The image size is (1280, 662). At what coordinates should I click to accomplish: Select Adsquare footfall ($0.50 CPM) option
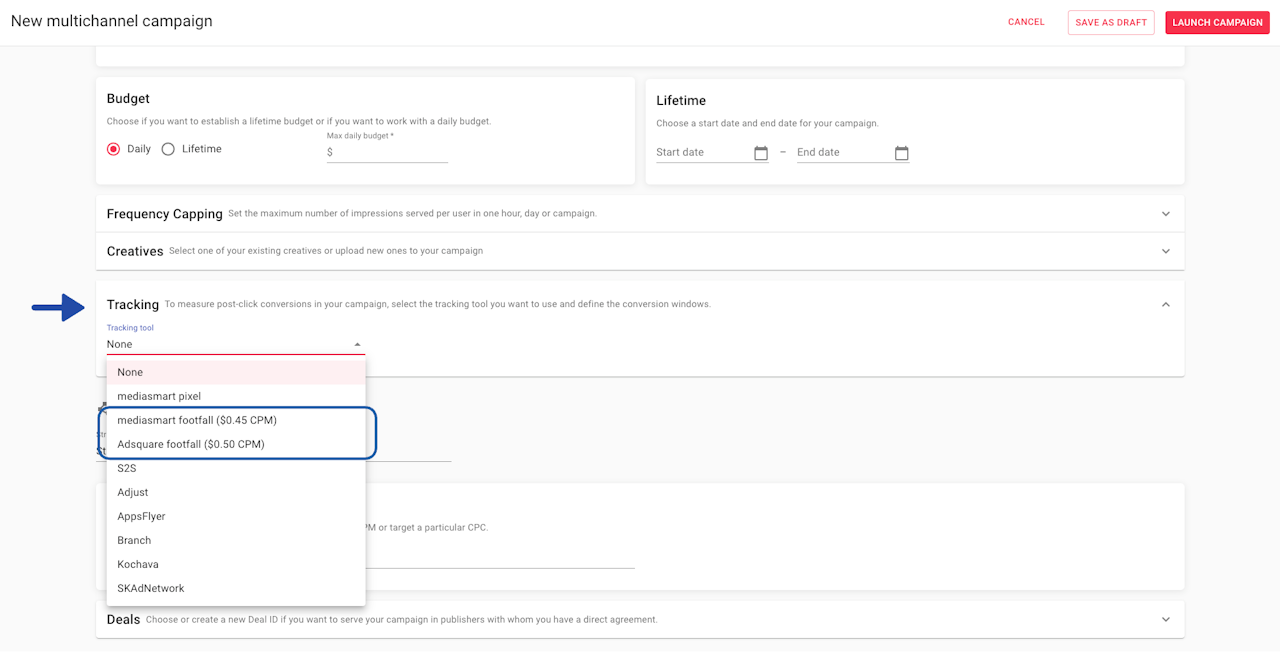(x=191, y=444)
